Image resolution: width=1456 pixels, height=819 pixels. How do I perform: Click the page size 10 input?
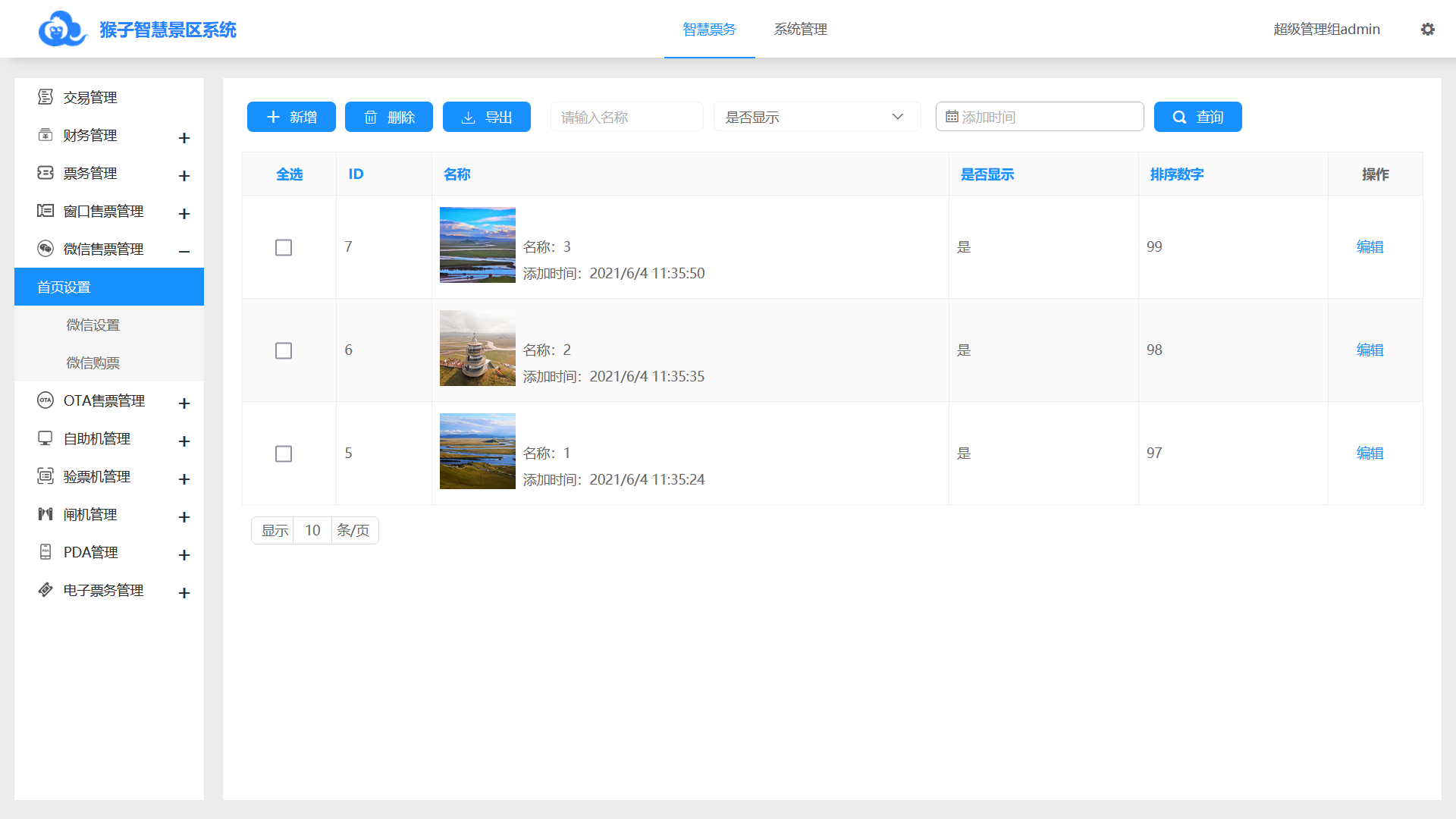pyautogui.click(x=312, y=530)
